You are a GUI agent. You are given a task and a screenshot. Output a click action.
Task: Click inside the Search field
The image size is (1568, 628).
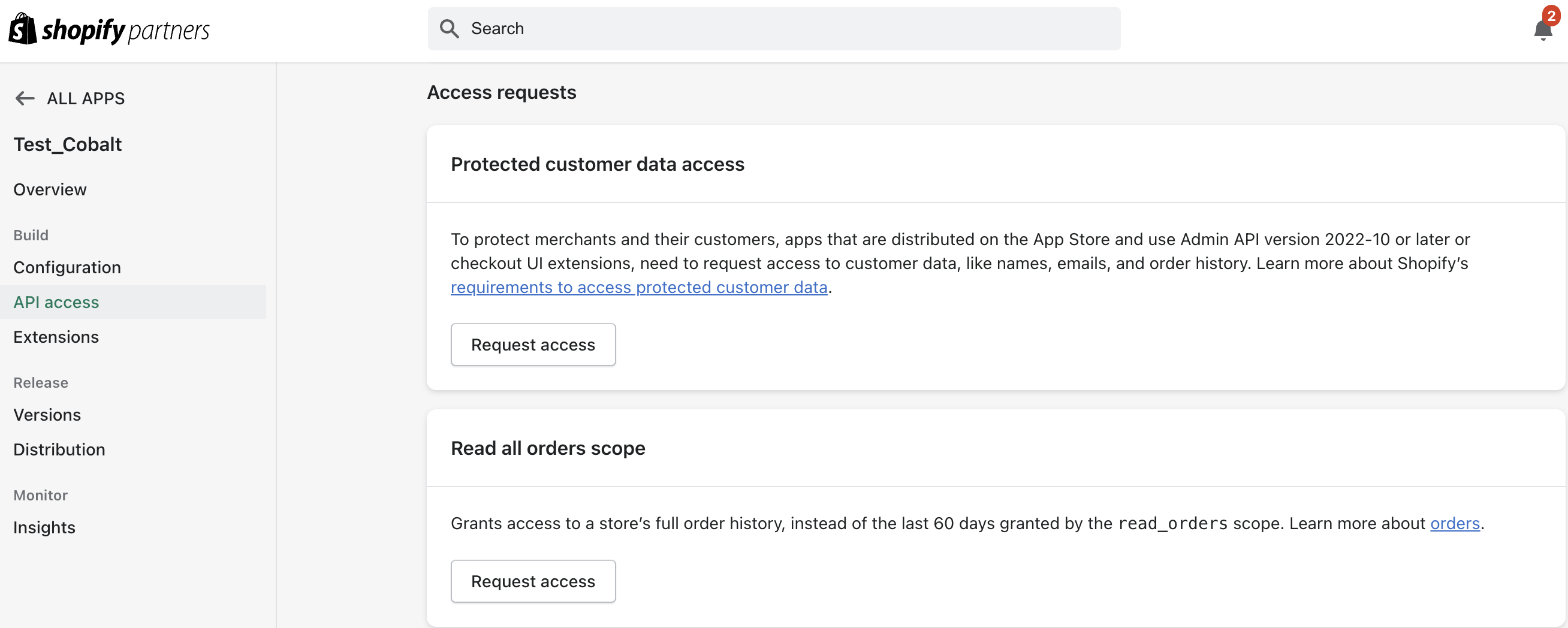click(x=731, y=29)
